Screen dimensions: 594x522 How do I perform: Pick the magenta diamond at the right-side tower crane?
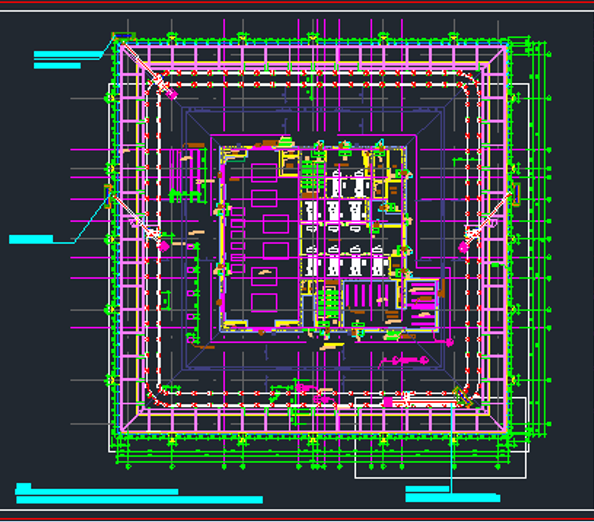[x=463, y=248]
